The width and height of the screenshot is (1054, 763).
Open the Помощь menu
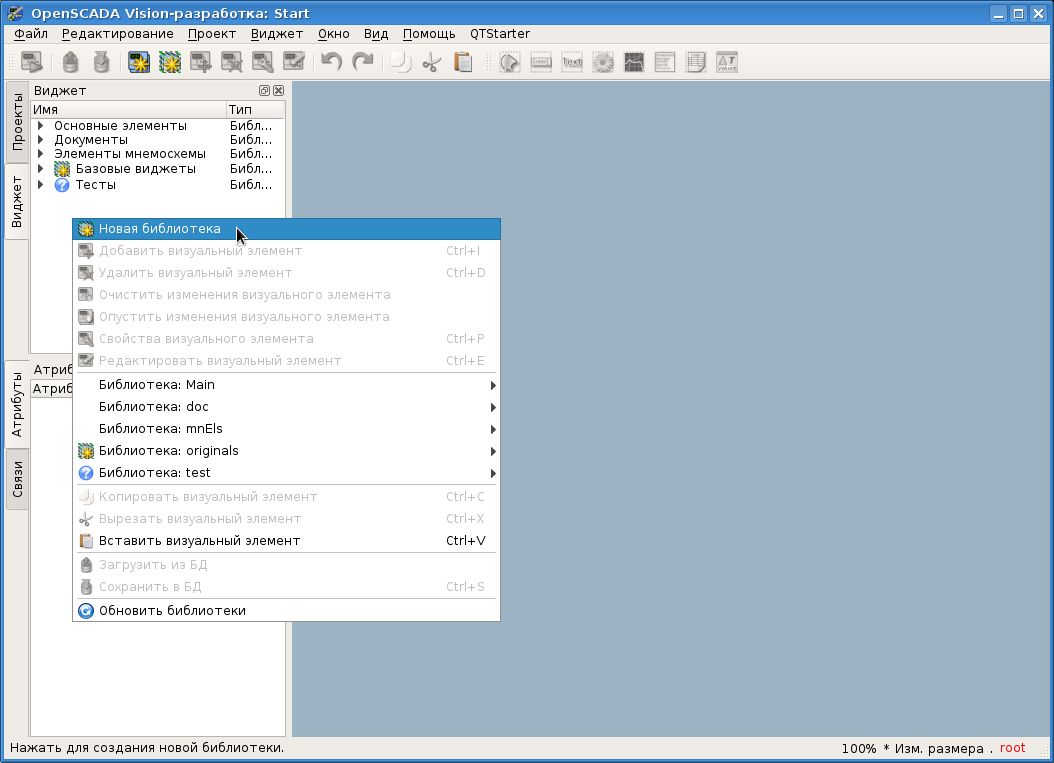[429, 34]
